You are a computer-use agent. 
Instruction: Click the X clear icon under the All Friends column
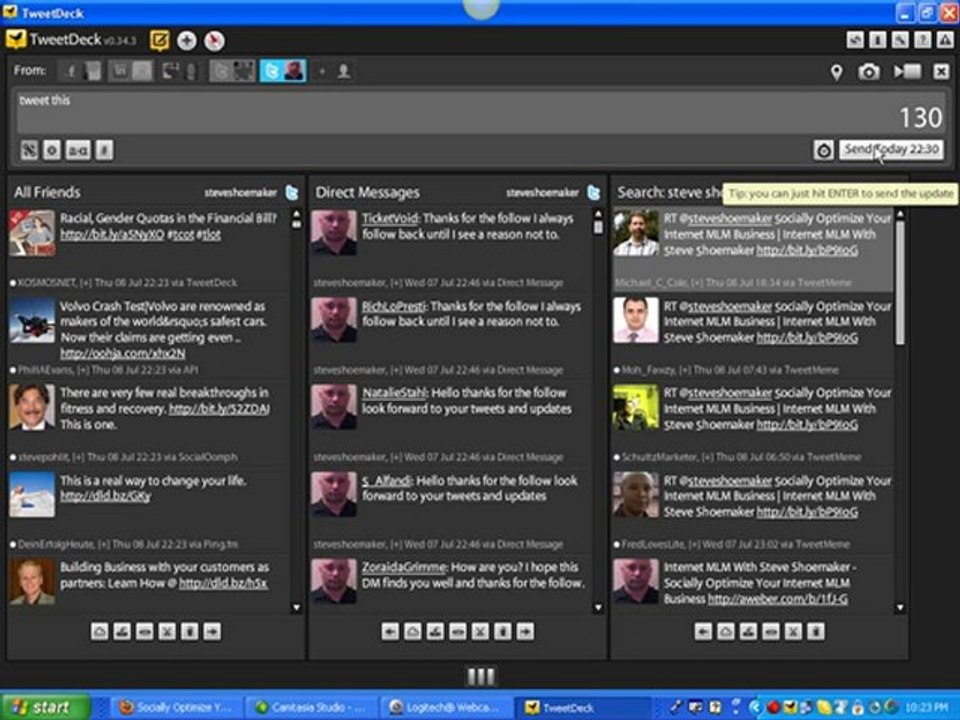167,631
